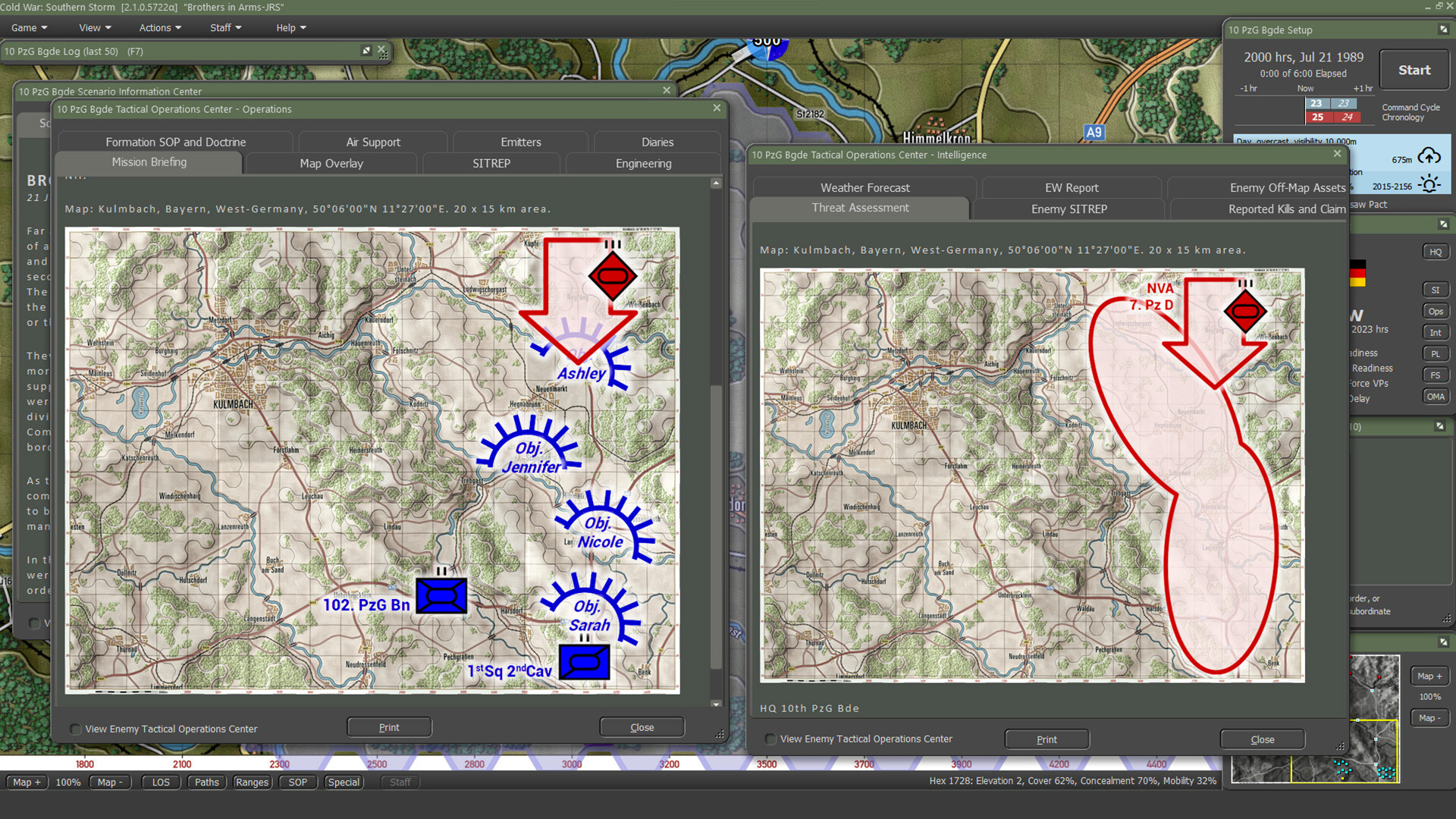This screenshot has width=1456, height=819.
Task: Enable View Enemy Tactical Operations Center in Intelligence window
Action: point(770,739)
